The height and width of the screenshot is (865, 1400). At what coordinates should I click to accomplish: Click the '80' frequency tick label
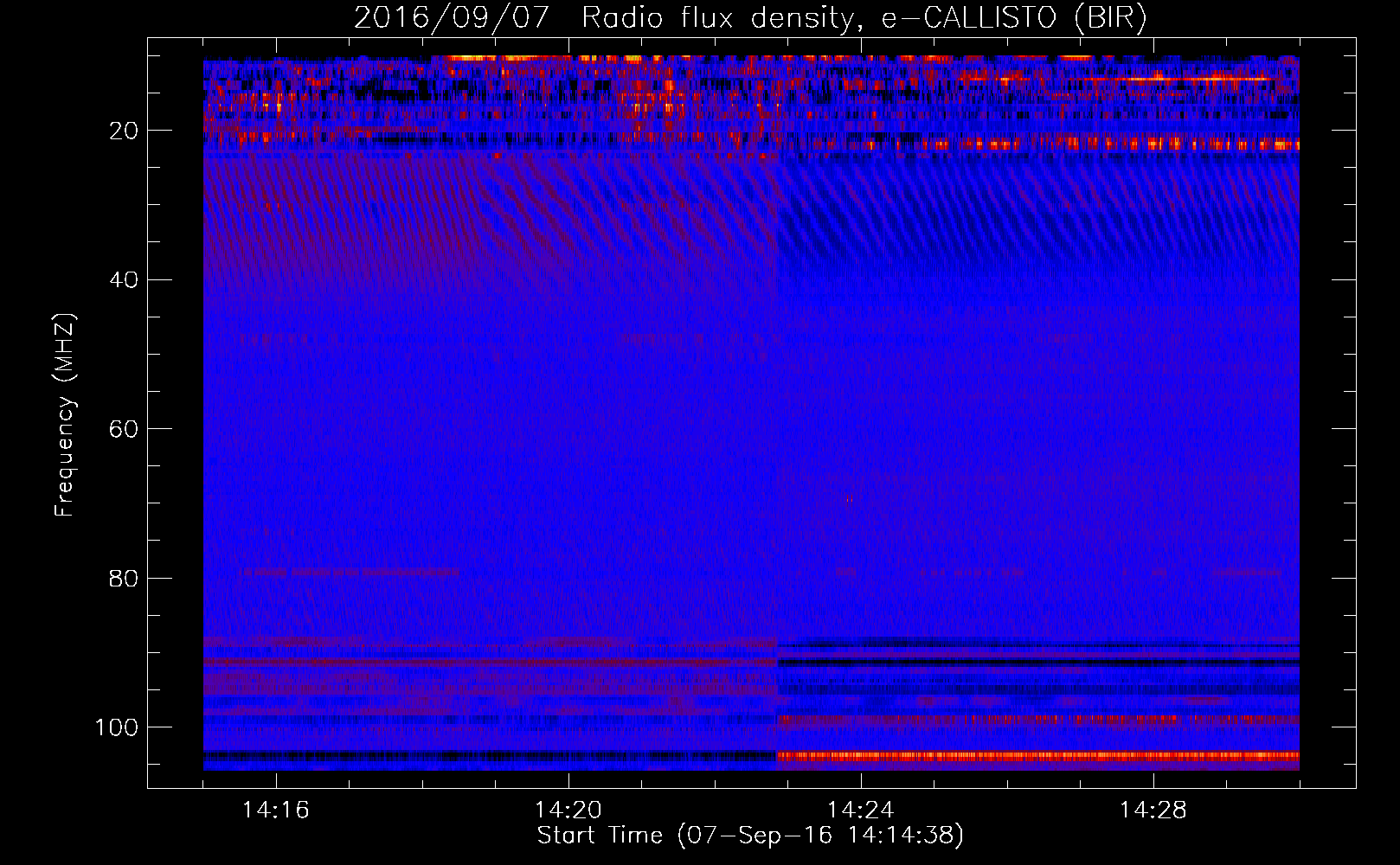click(125, 579)
